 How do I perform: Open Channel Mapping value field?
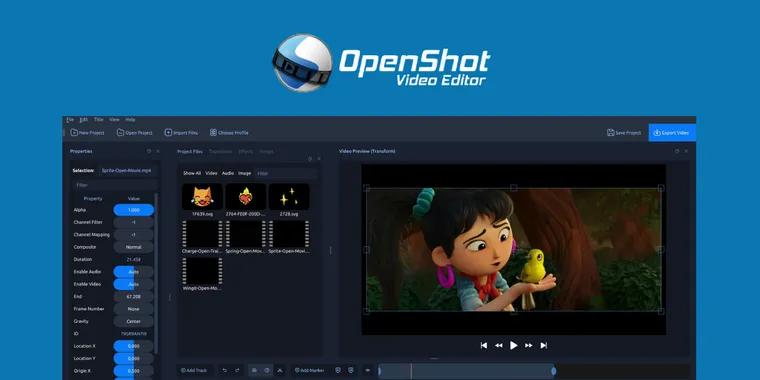click(x=134, y=235)
